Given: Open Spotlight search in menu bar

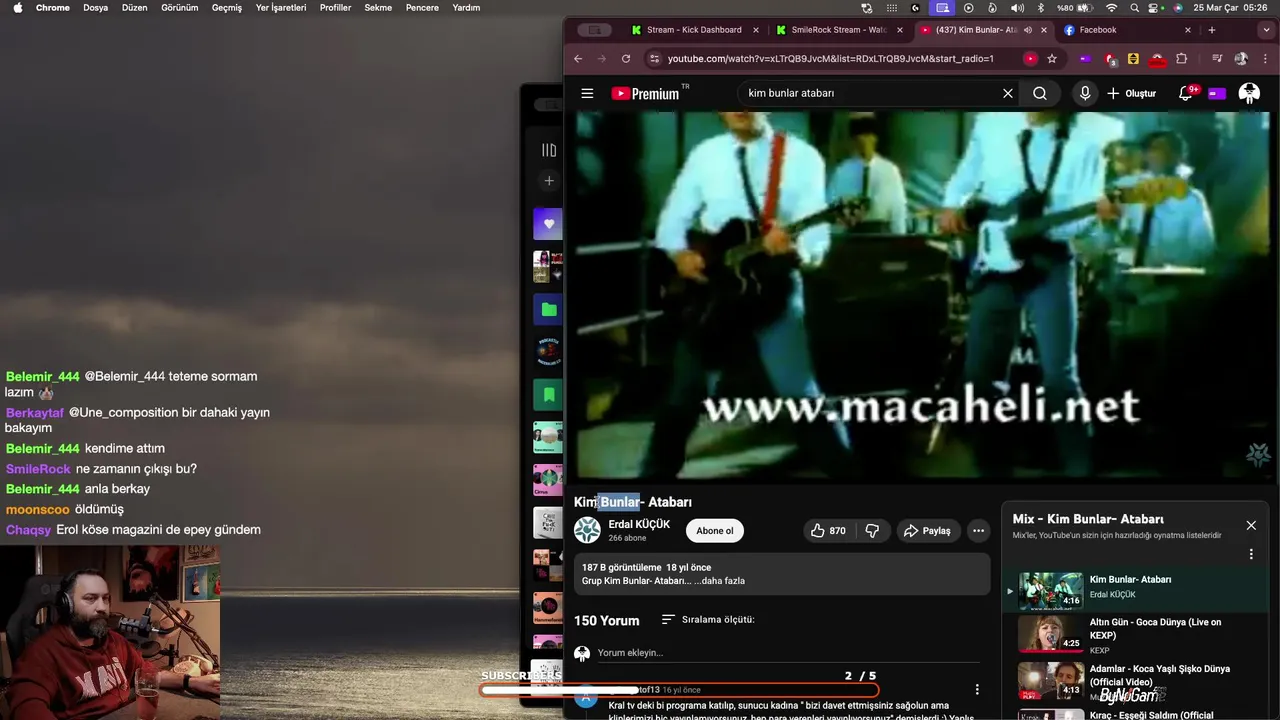Looking at the screenshot, I should coord(1134,7).
